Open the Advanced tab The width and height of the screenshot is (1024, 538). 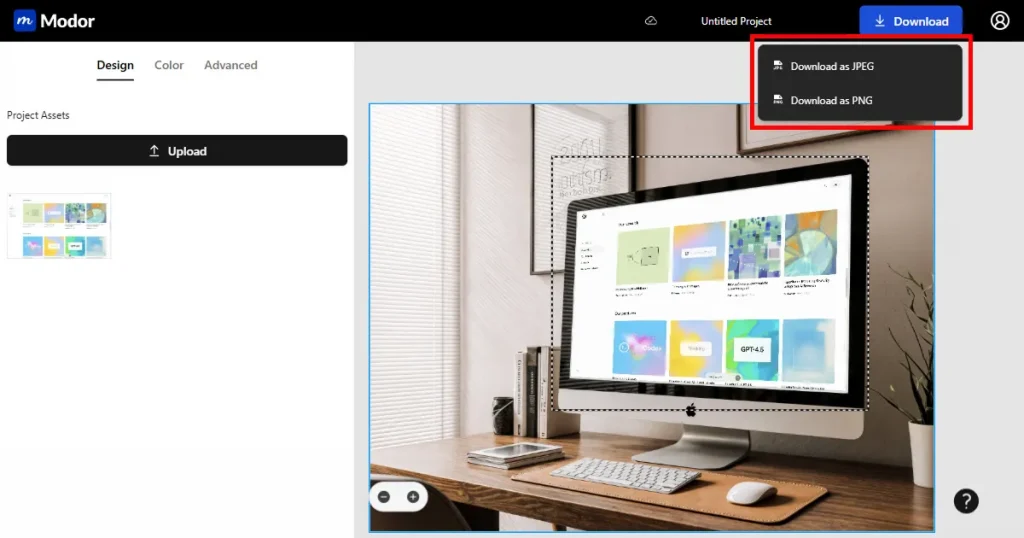tap(231, 65)
